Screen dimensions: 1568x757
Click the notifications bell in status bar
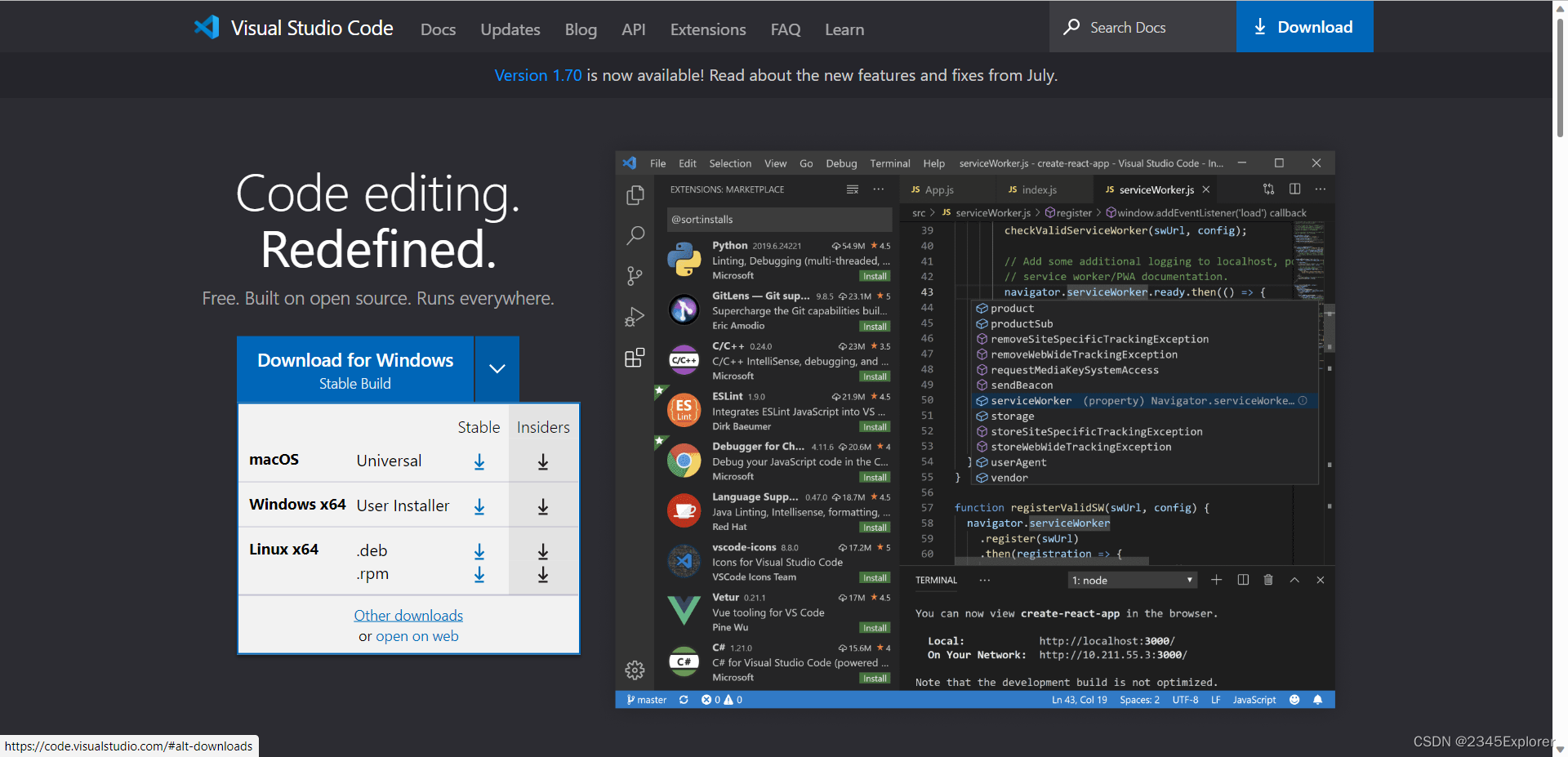(x=1317, y=700)
